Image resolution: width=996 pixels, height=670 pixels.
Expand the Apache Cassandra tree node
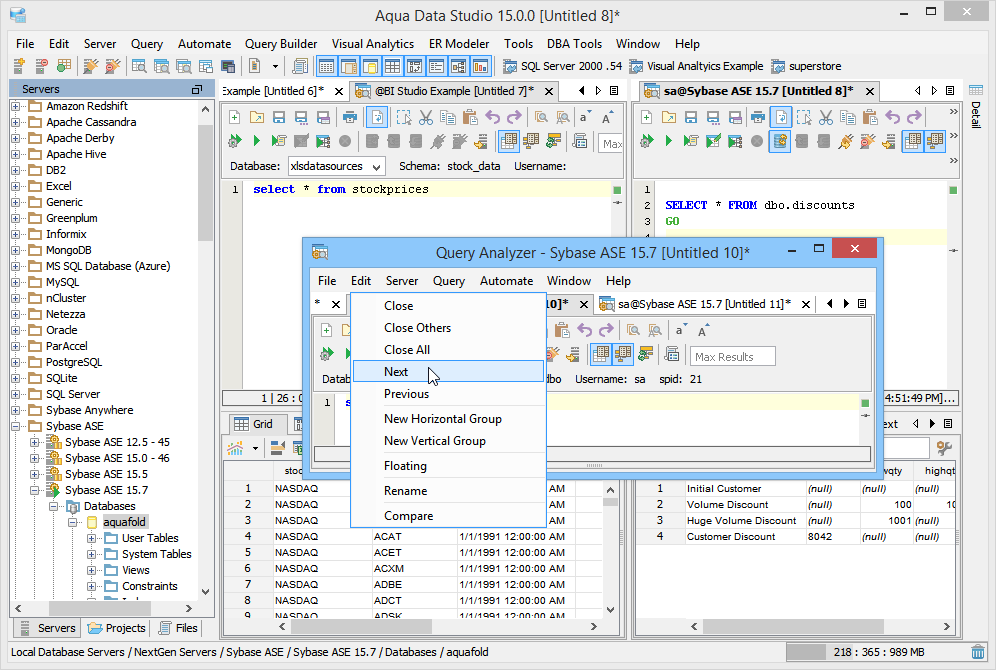[16, 122]
